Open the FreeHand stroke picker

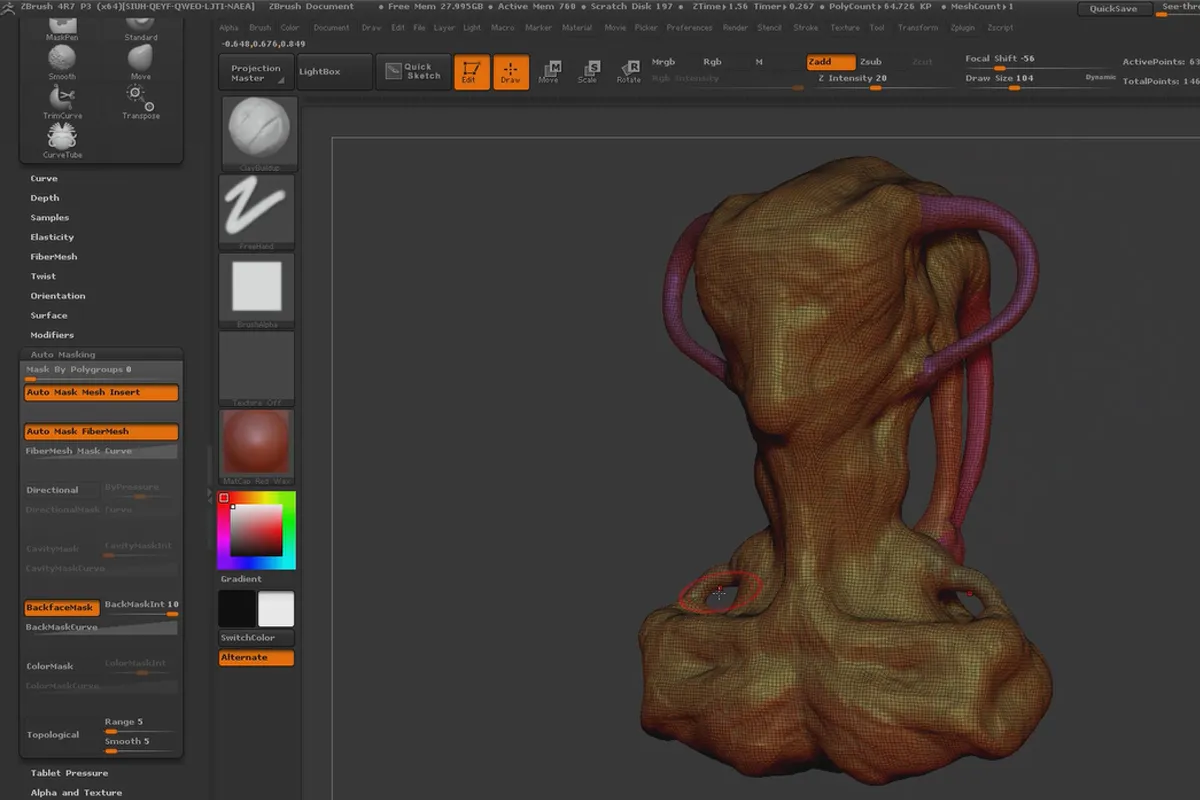point(257,212)
